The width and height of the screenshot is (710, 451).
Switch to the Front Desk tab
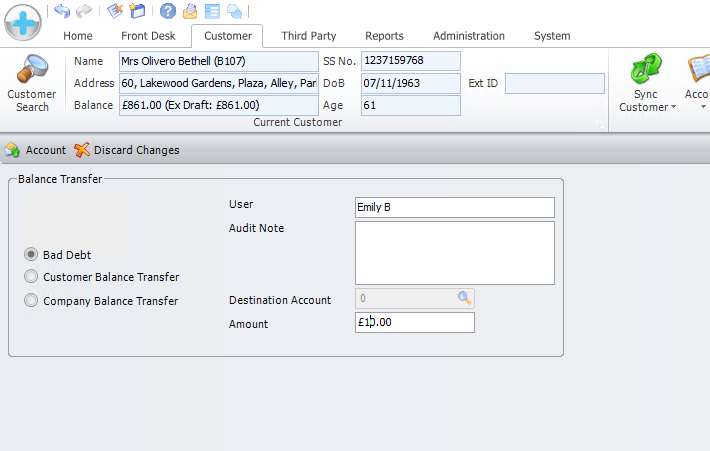coord(149,36)
